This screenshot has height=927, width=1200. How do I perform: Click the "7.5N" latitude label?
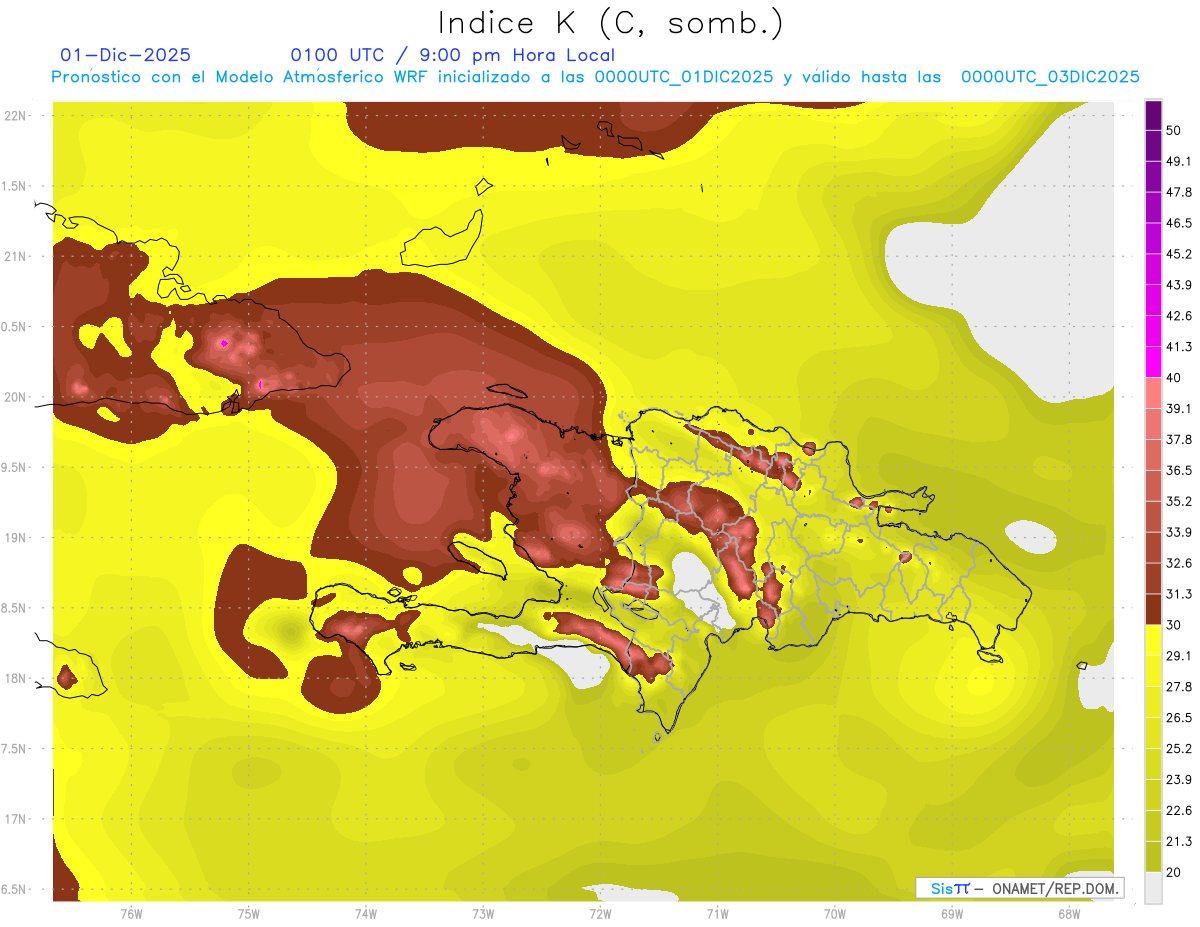pyautogui.click(x=13, y=749)
